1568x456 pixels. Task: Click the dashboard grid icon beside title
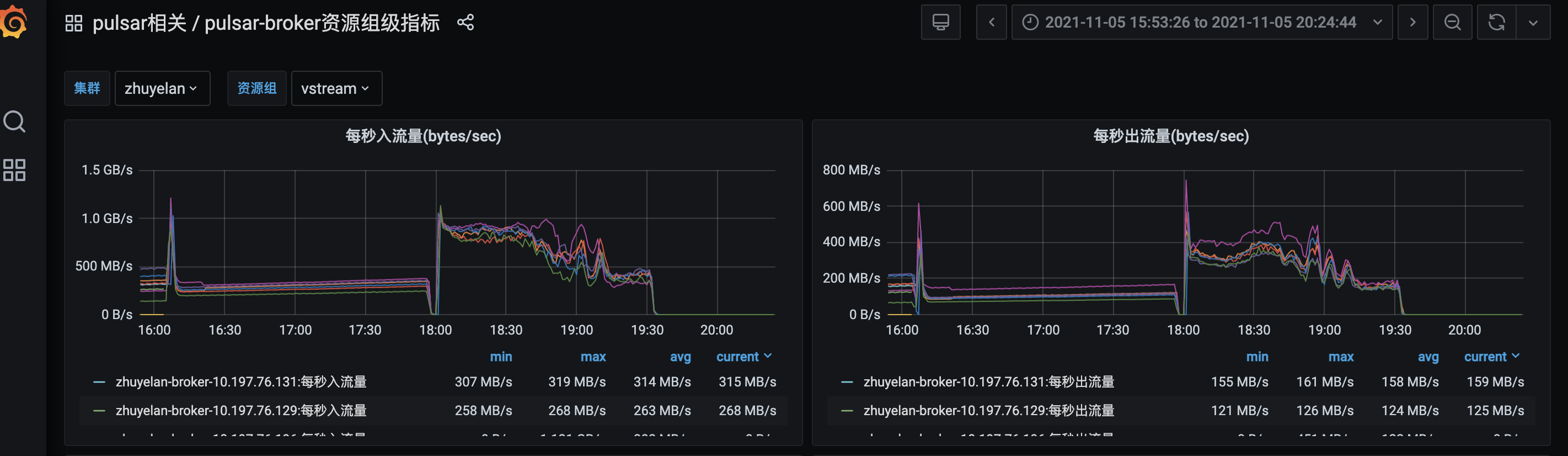(74, 23)
